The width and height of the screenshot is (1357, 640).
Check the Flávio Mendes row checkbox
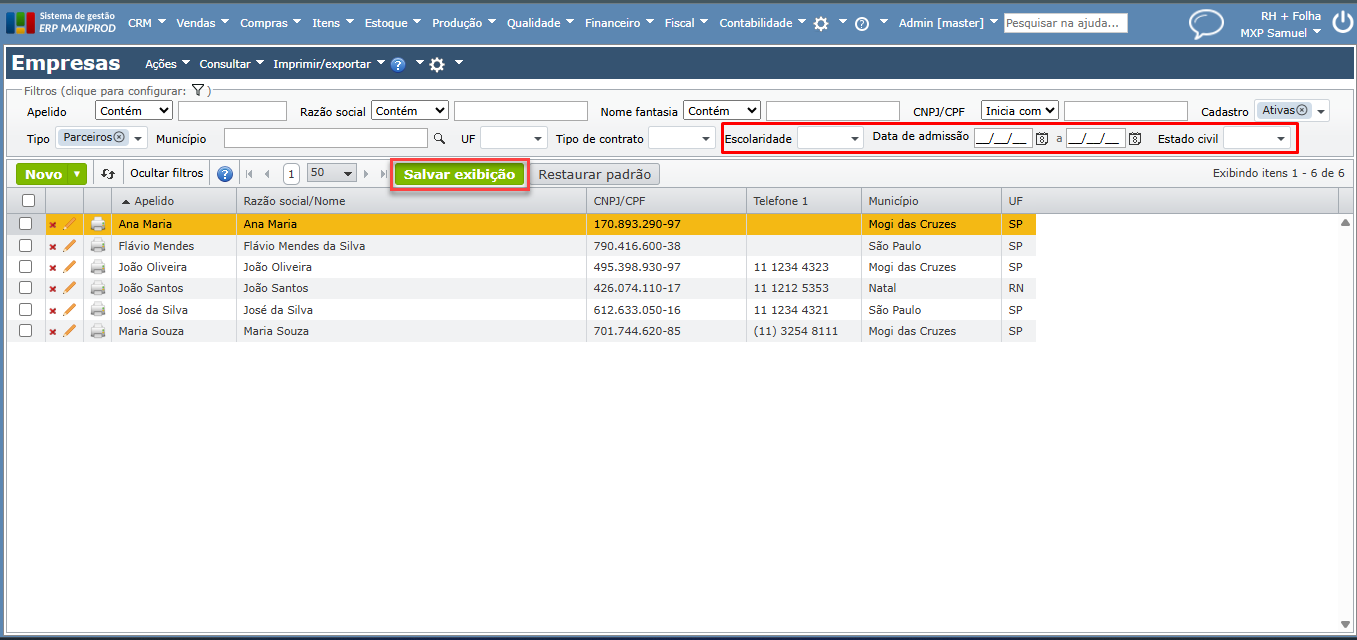[26, 245]
